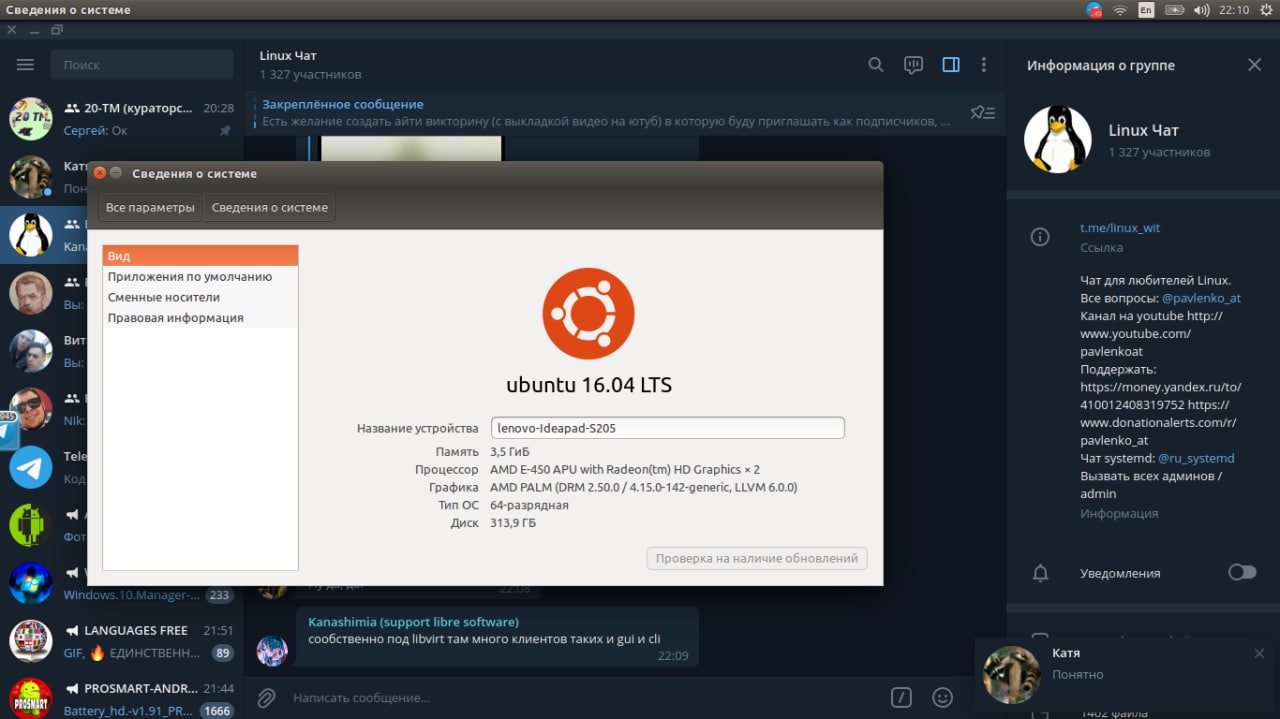Viewport: 1280px width, 719px height.
Task: Open the Telegram hamburger menu
Action: (x=25, y=65)
